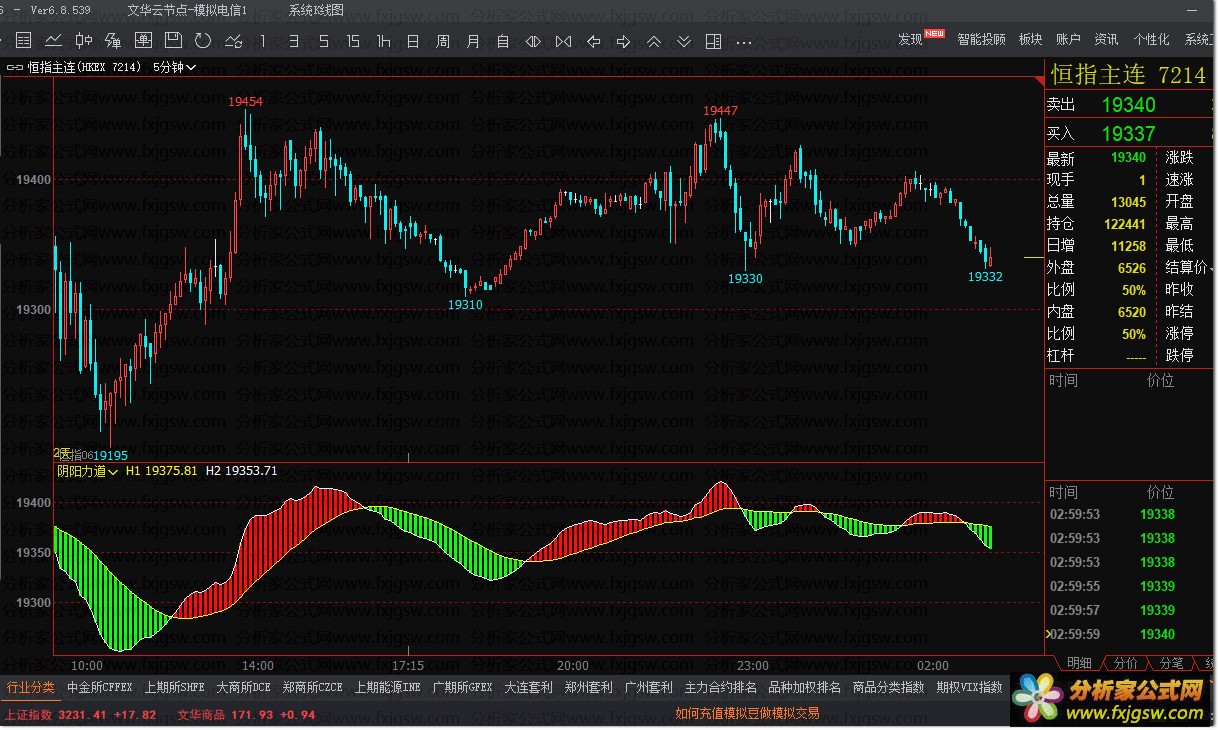Click the 上证指数 3231.41 status entry
Image resolution: width=1220 pixels, height=730 pixels.
[x=80, y=715]
